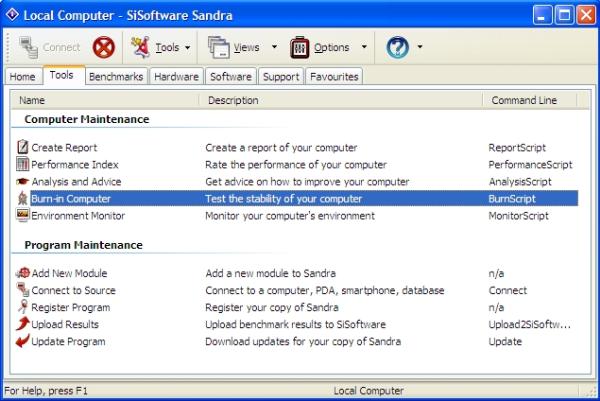Select the Create Report item
Image resolution: width=600 pixels, height=401 pixels.
64,147
